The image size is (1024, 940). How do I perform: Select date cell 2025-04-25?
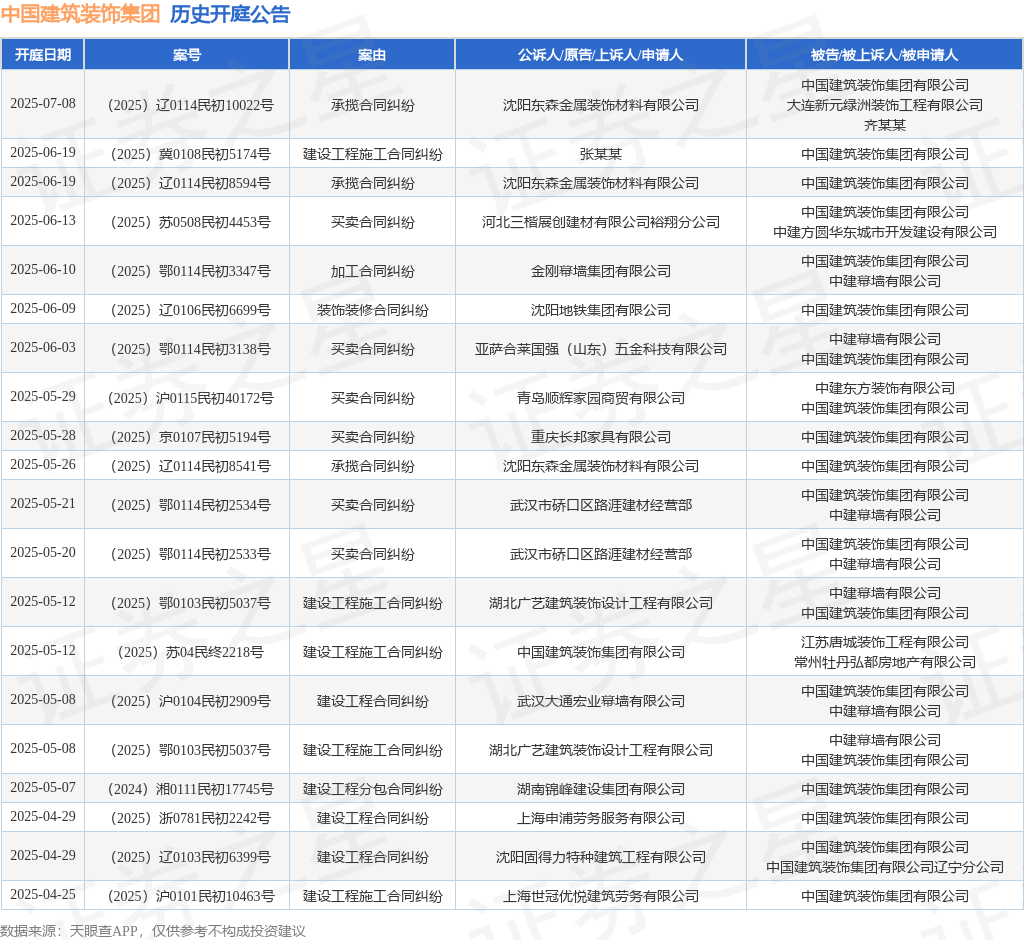[42, 895]
